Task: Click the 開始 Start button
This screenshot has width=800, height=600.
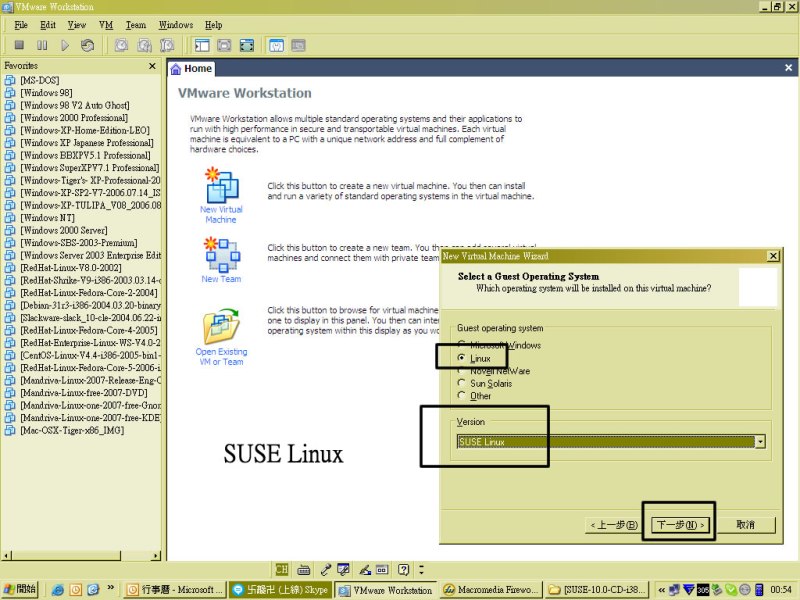Action: click(x=20, y=589)
